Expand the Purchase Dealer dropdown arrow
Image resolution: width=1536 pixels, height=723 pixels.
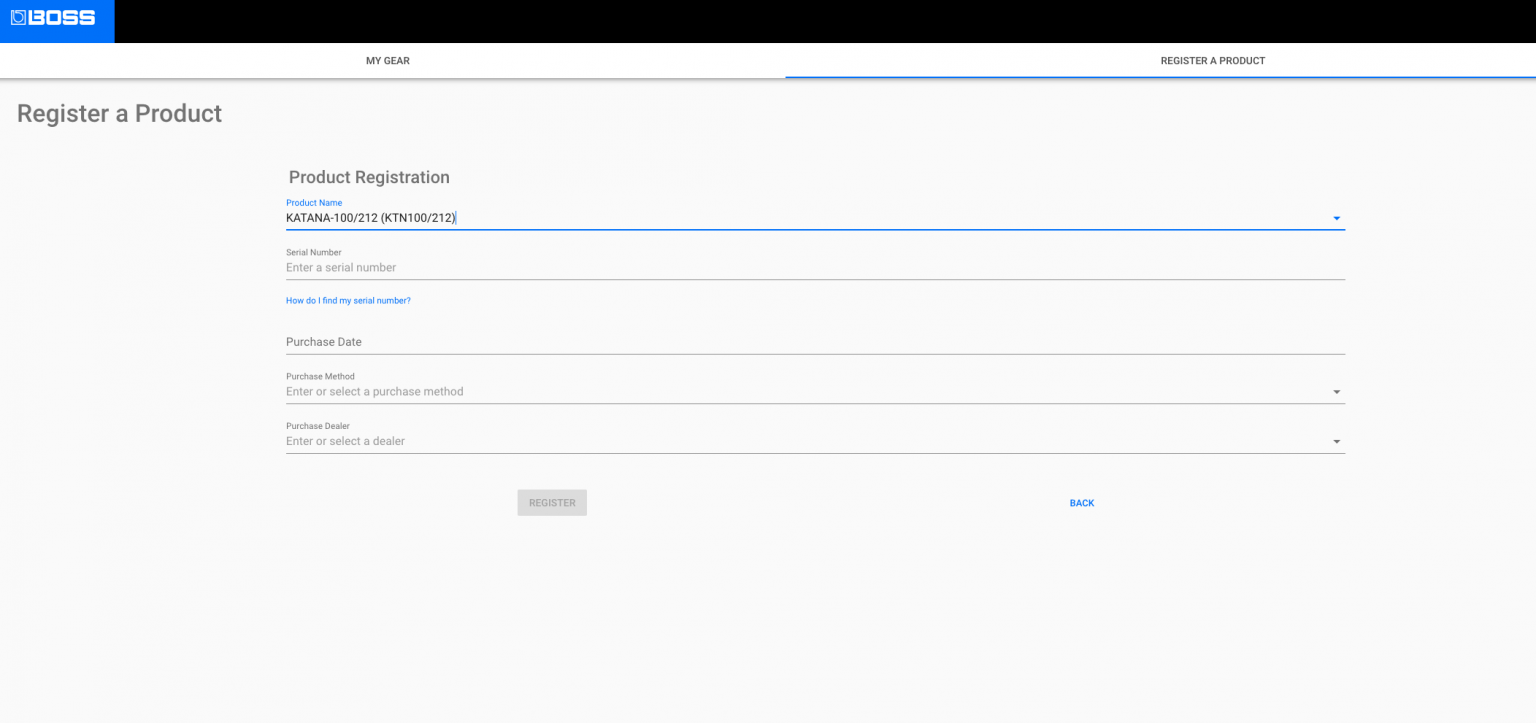[x=1336, y=442]
